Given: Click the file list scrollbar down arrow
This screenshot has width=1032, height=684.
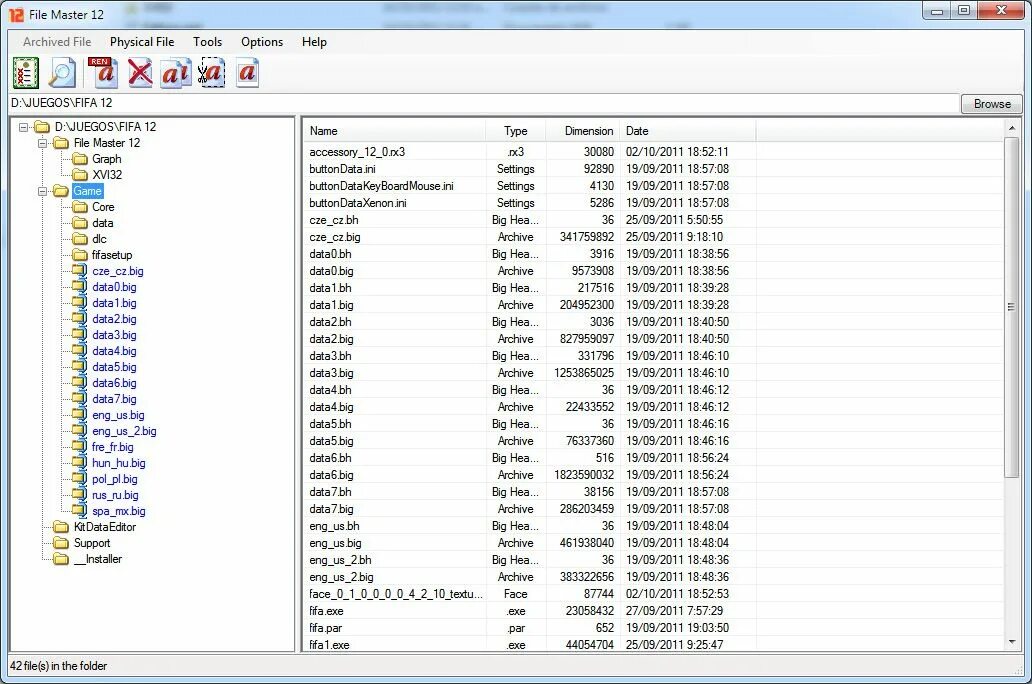Looking at the screenshot, I should pos(1012,642).
